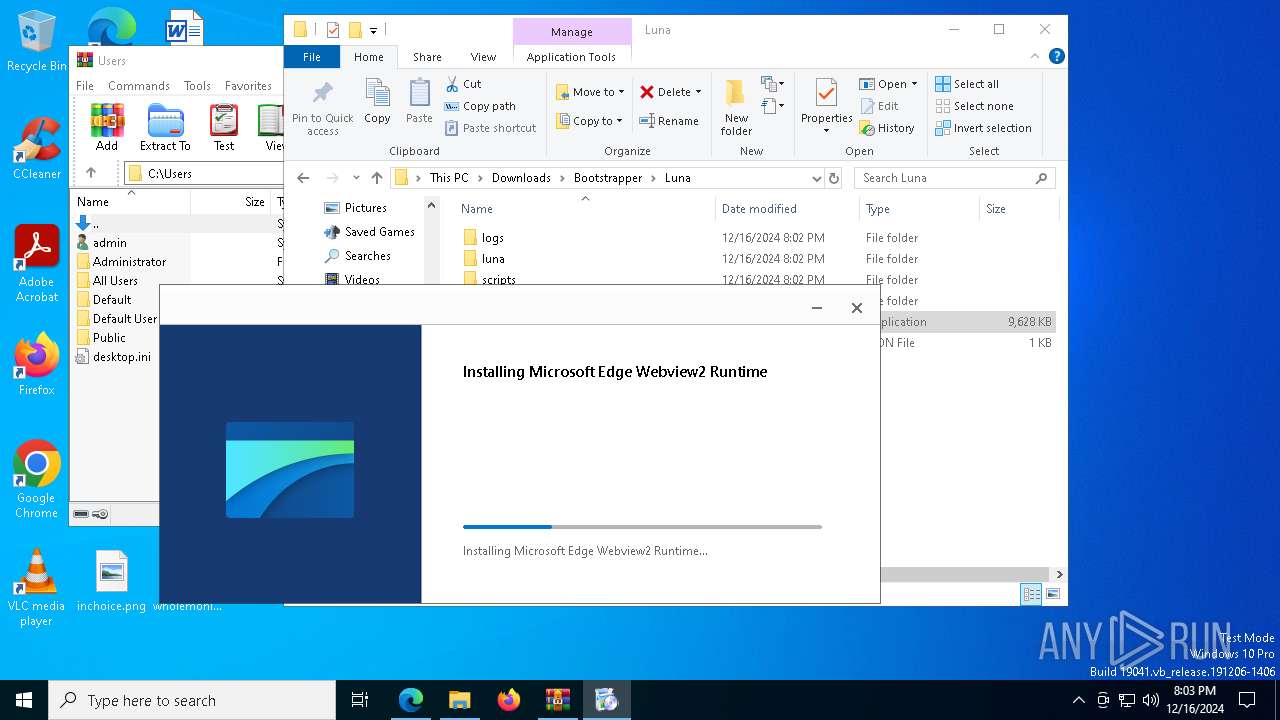Open WinRAR Favorites menu
The image size is (1280, 720).
[248, 86]
